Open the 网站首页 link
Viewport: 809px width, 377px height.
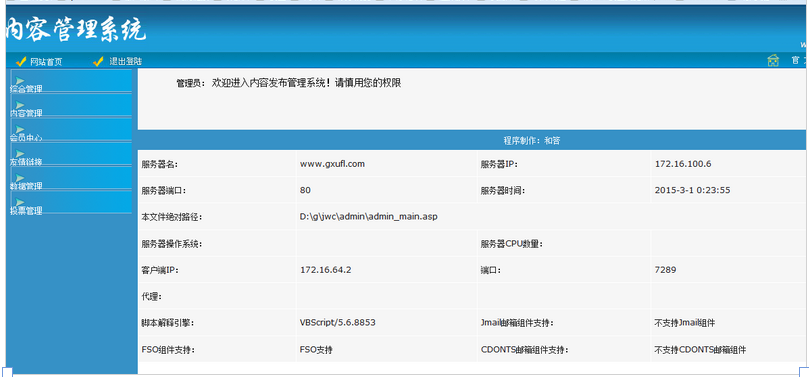tap(46, 62)
